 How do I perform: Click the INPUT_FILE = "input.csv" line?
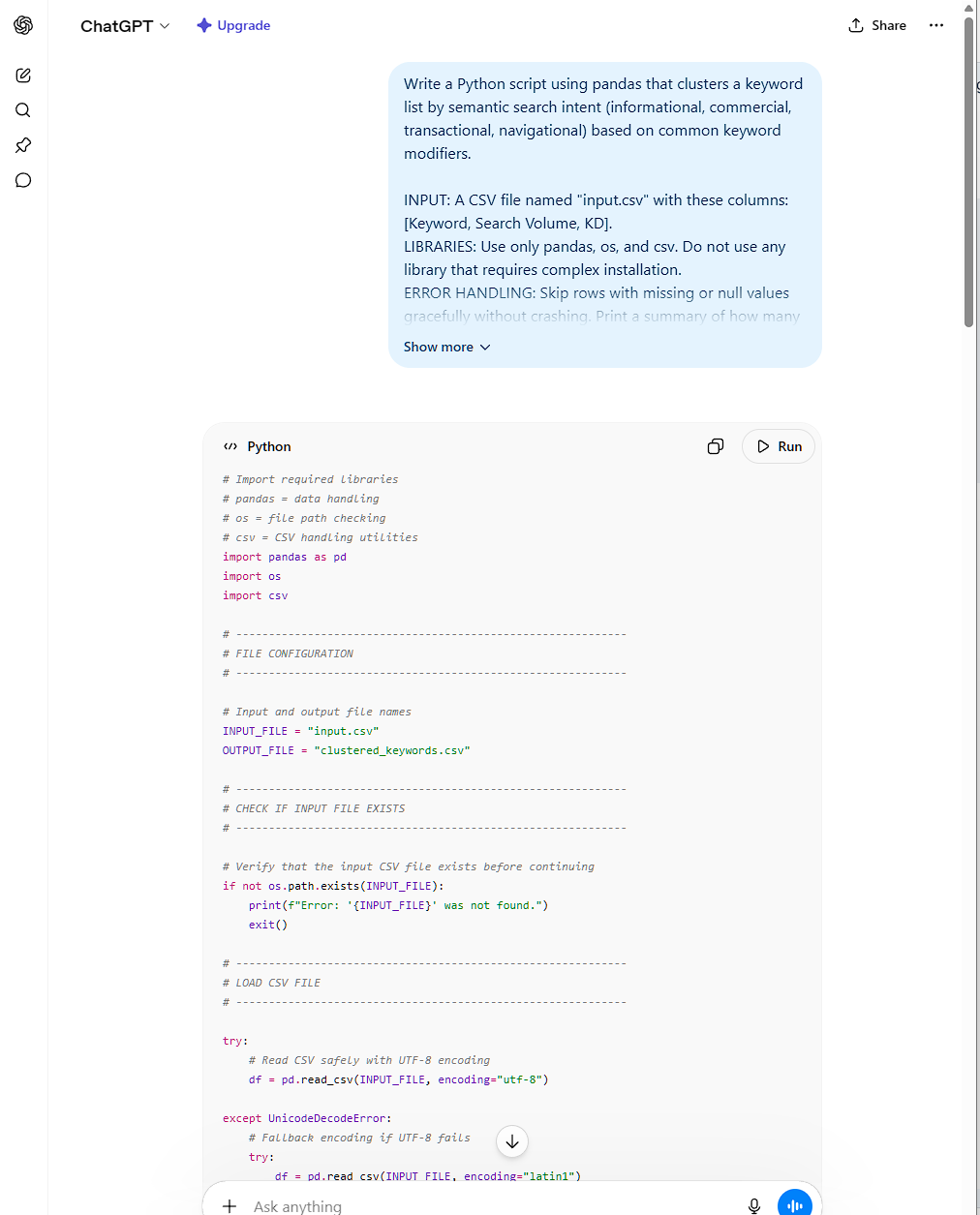pos(300,731)
